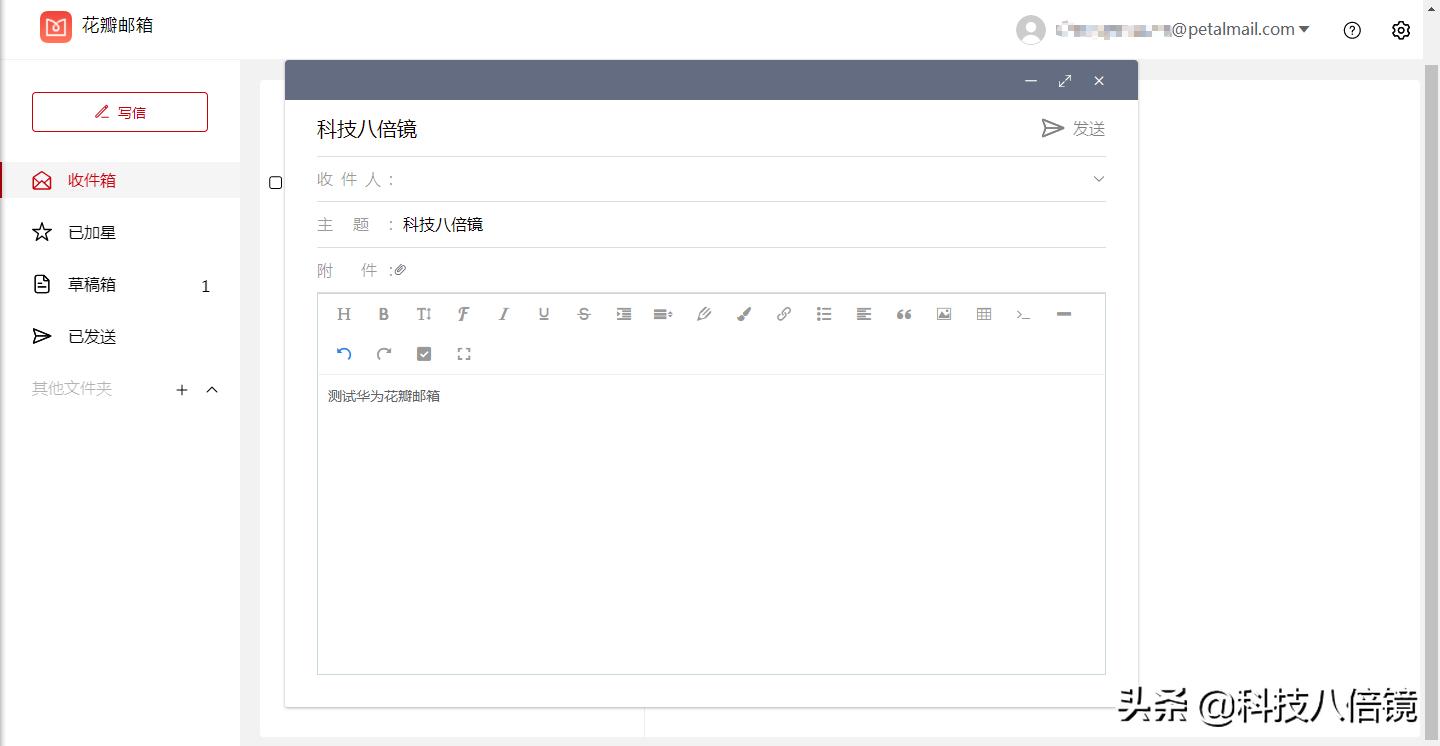Viewport: 1440px width, 746px height.
Task: Open the petalmail.com account dropdown
Action: [x=1304, y=30]
